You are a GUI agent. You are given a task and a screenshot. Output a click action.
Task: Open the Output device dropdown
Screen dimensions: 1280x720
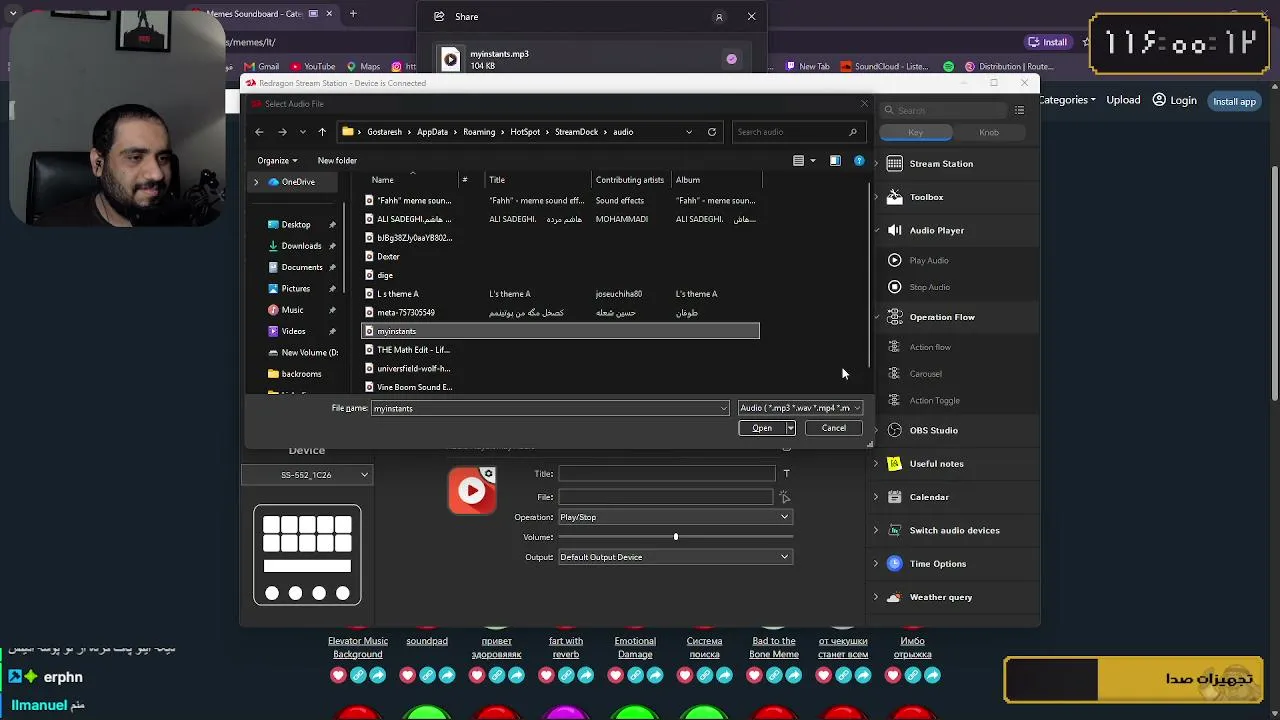pos(675,557)
